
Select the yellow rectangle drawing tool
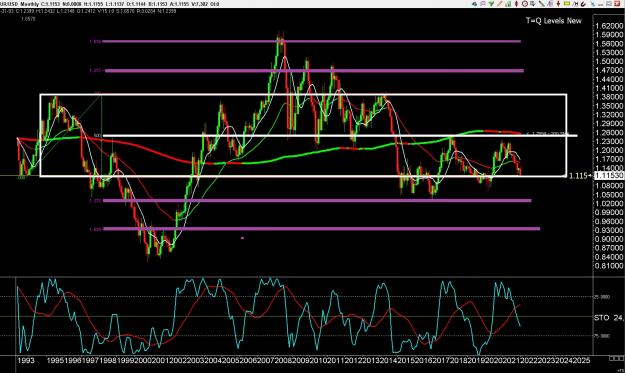[567, 4]
